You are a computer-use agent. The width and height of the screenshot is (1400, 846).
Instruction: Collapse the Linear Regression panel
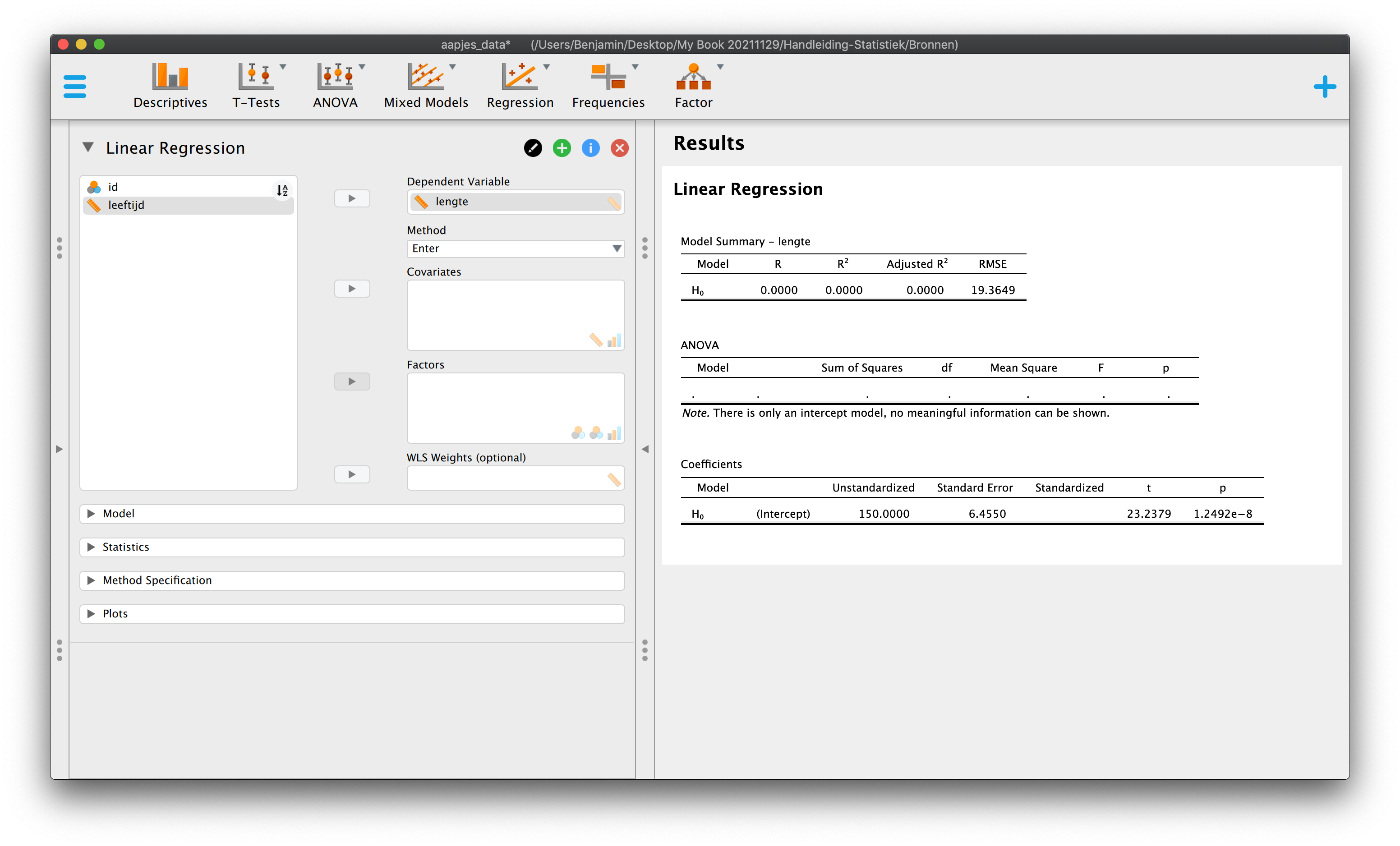87,147
